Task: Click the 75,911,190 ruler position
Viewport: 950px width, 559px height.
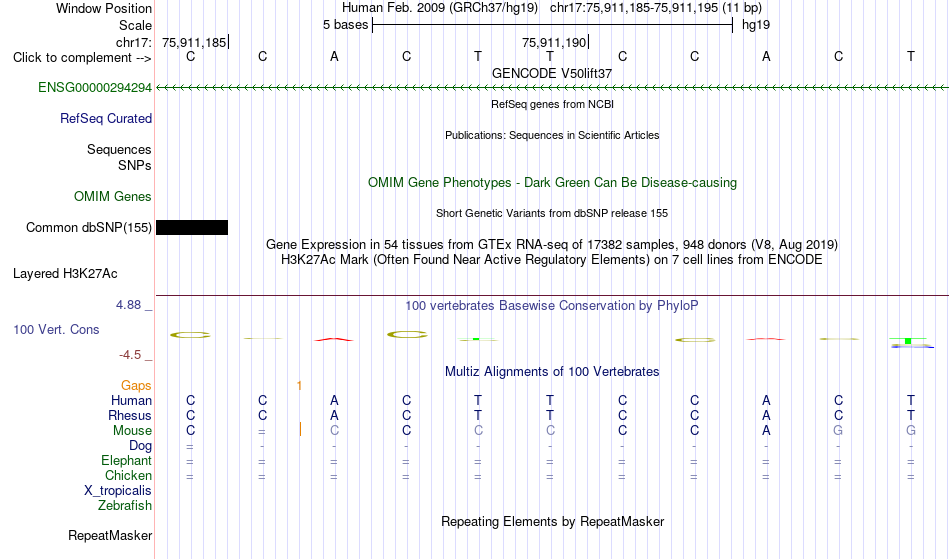Action: (x=554, y=42)
